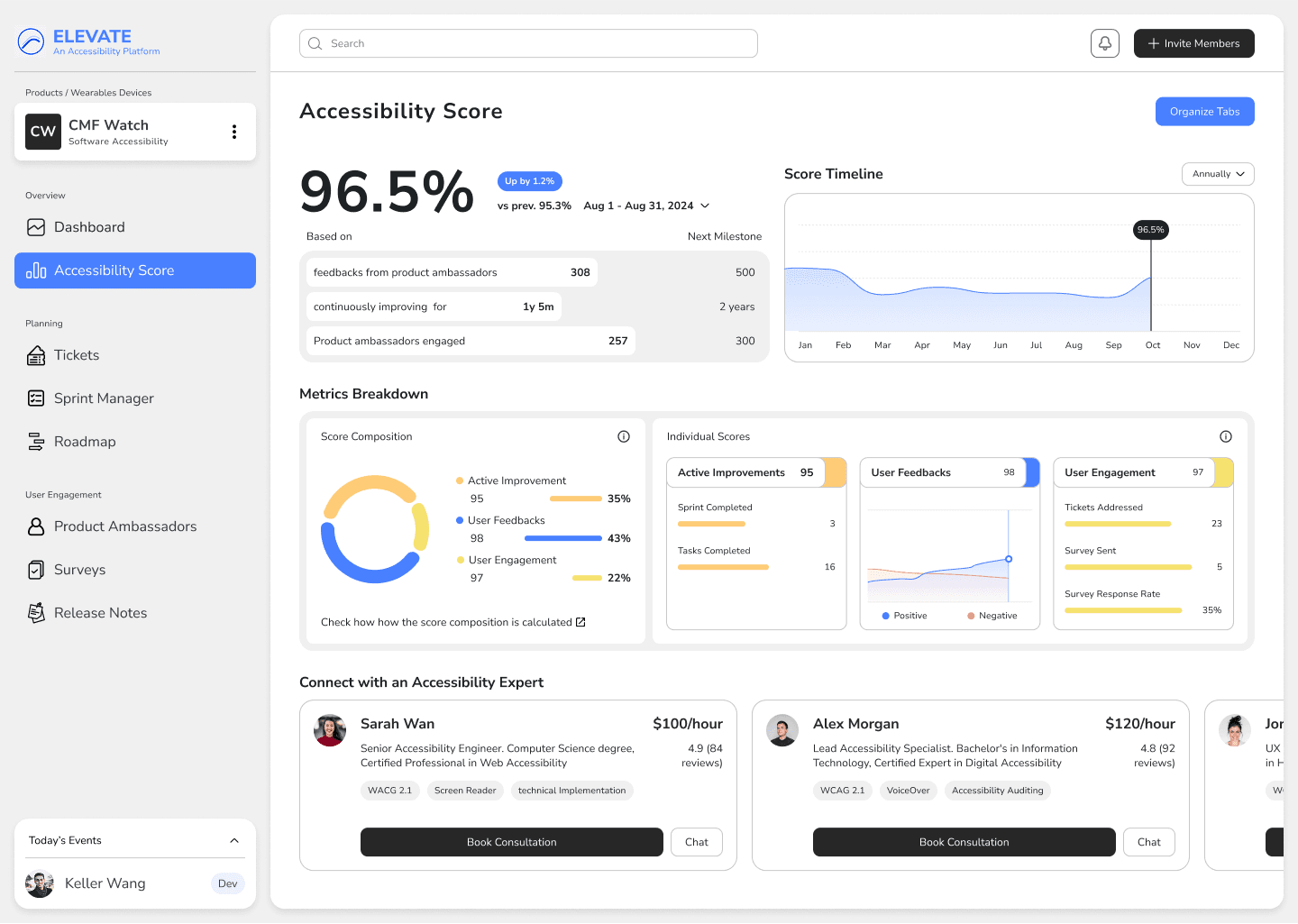Select the Positive legend dot under User Feedbacks

885,615
